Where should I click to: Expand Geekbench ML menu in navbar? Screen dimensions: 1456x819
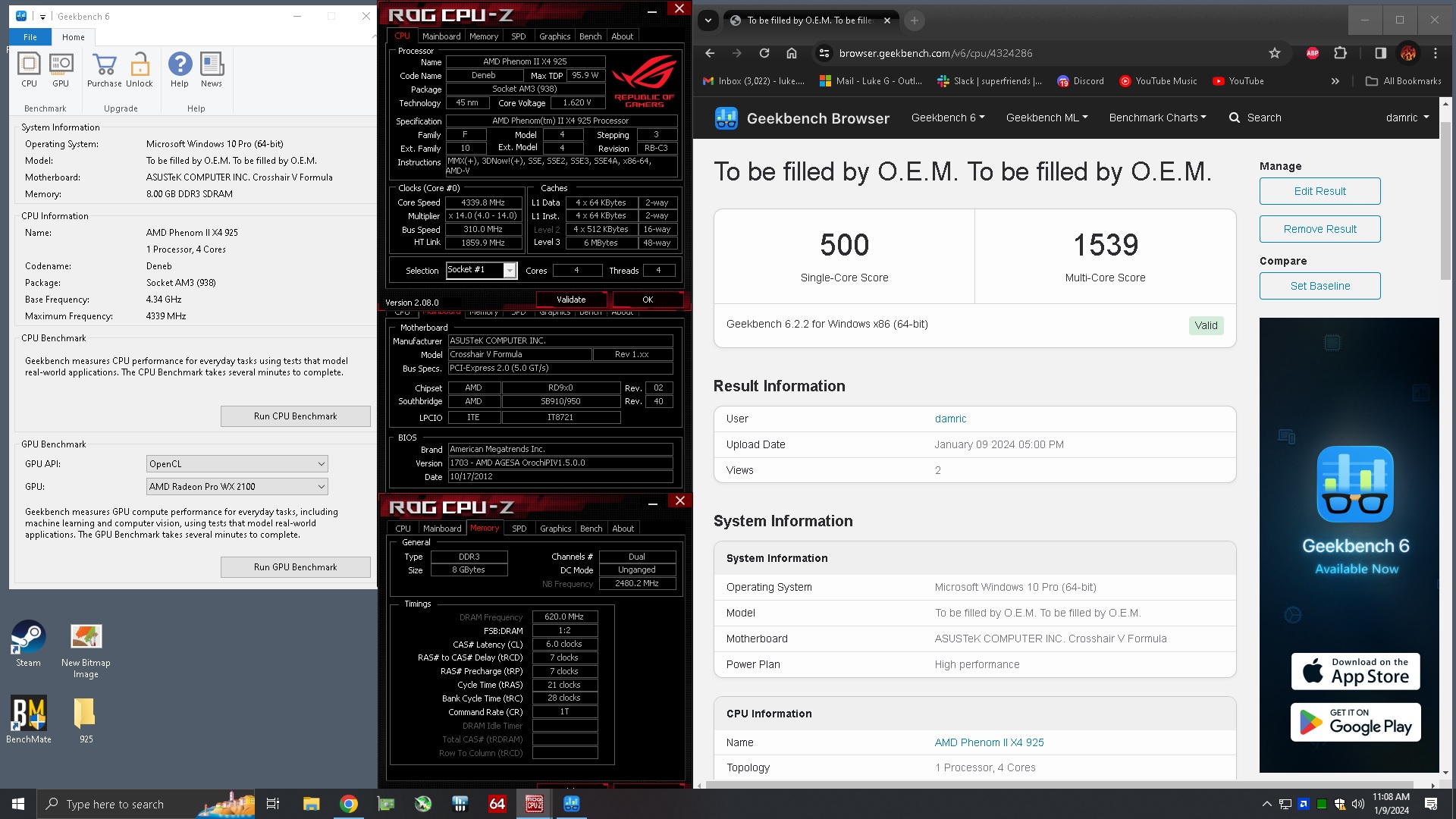coord(1046,118)
